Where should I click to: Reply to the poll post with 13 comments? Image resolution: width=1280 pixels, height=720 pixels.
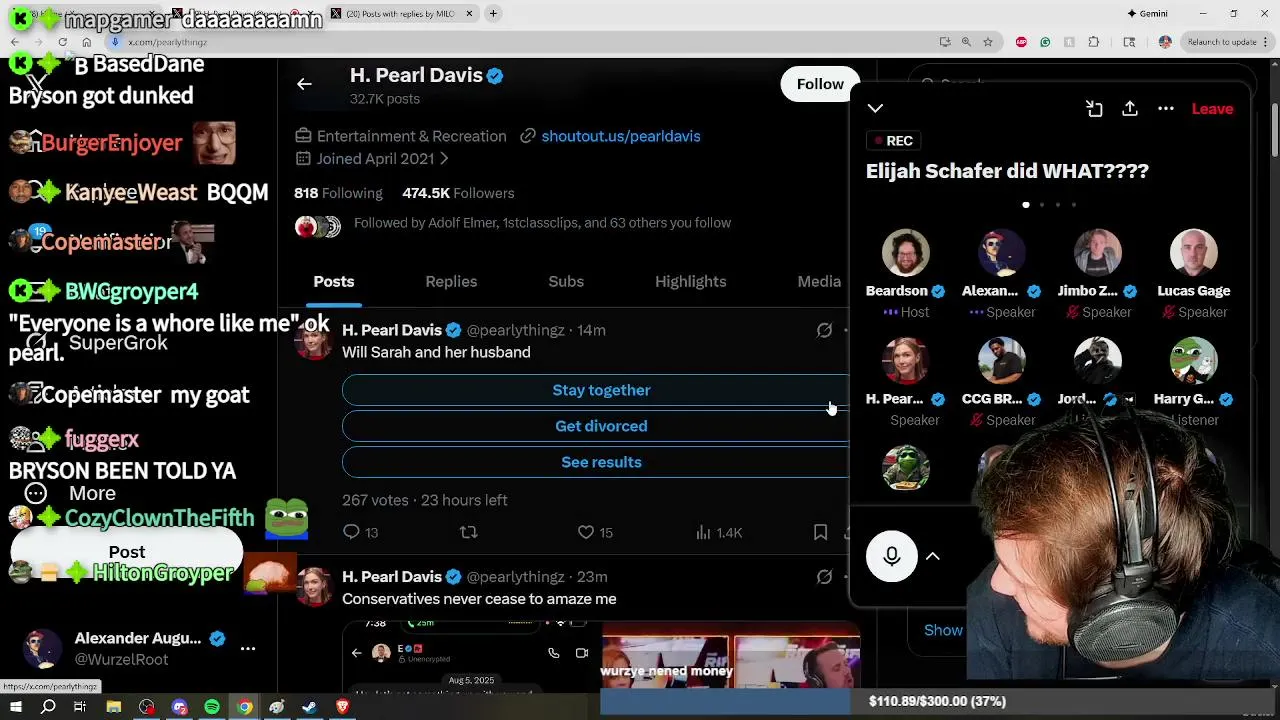[x=360, y=532]
